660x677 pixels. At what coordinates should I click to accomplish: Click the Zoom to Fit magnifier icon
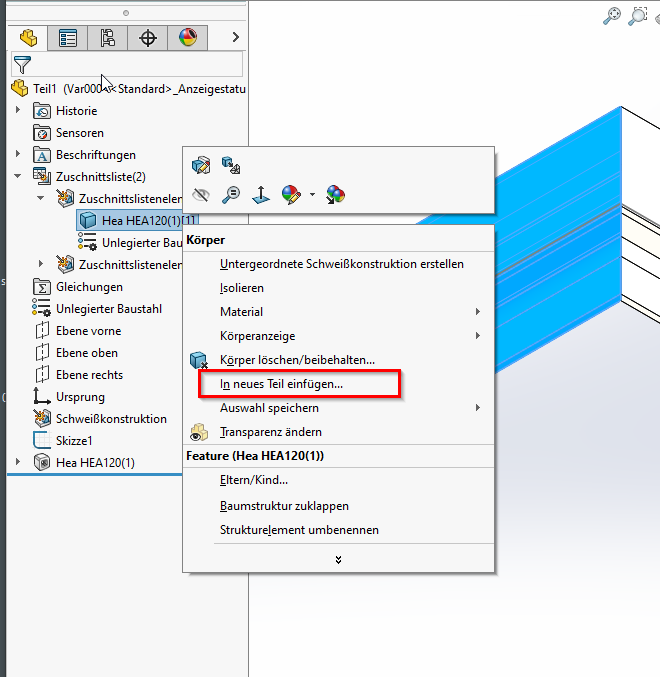click(x=612, y=17)
